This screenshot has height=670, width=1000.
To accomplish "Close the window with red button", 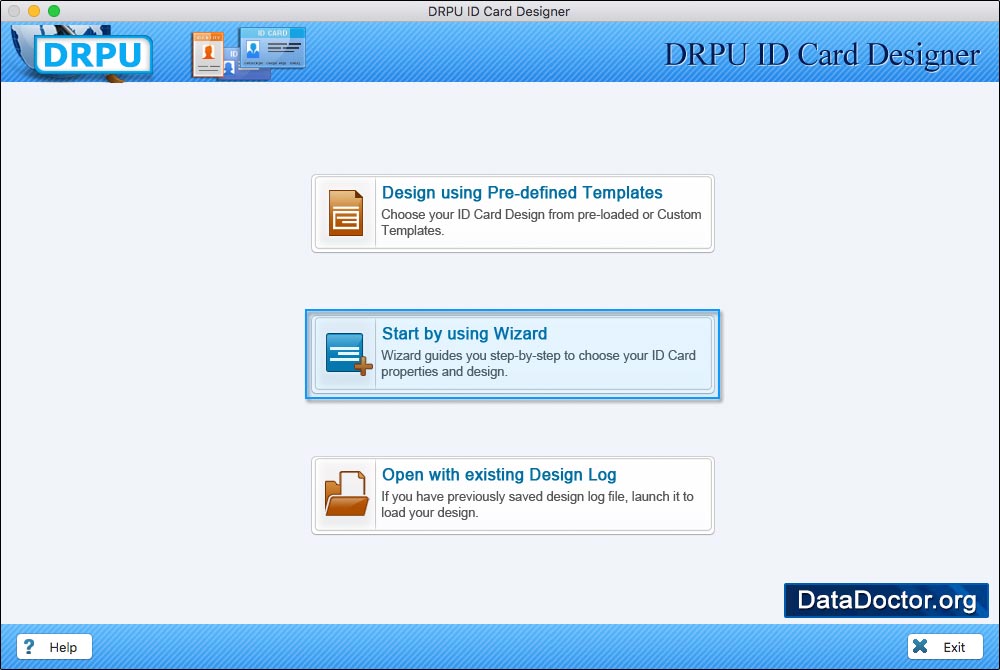I will click(14, 11).
